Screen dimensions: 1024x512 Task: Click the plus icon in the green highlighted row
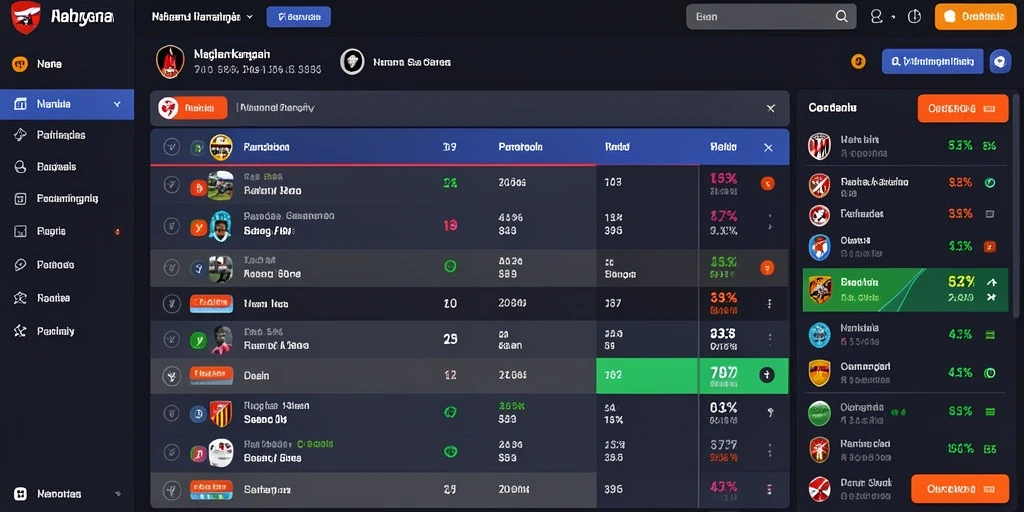coord(767,376)
